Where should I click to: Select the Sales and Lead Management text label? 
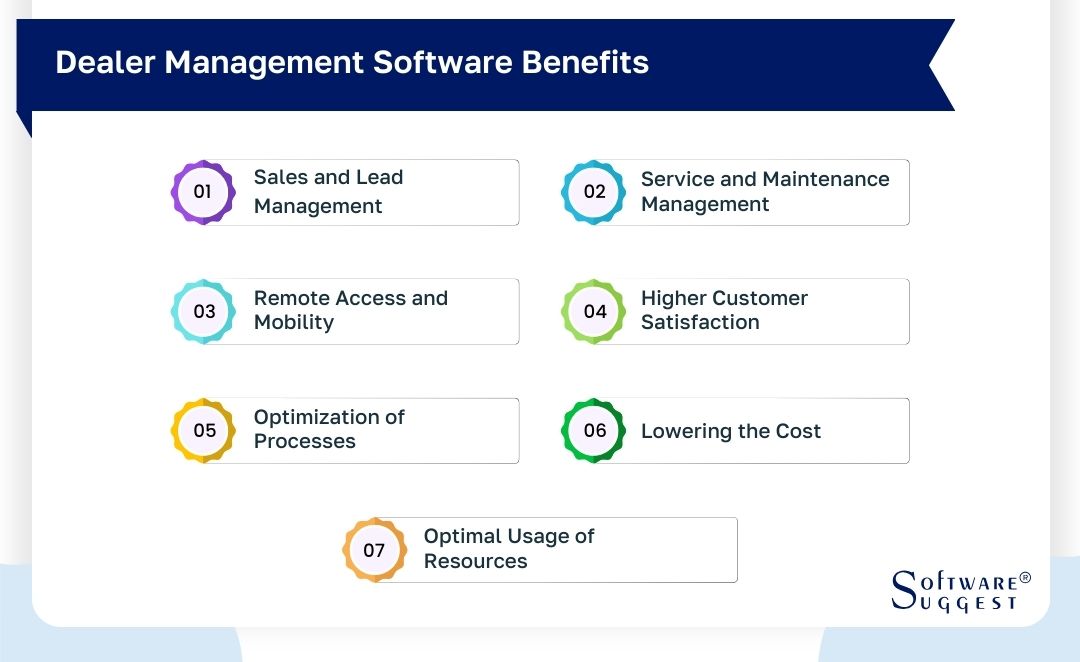pos(330,191)
